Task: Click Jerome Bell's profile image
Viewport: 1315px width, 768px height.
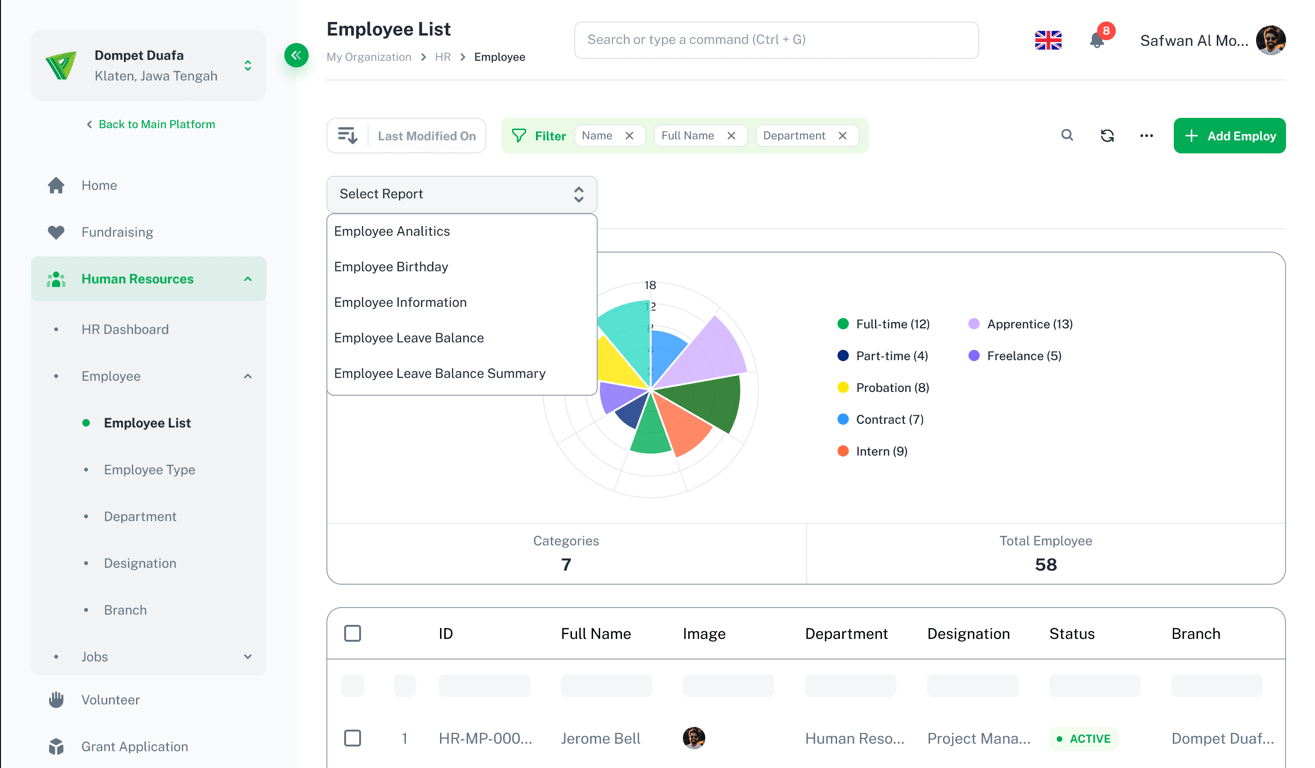Action: 694,738
